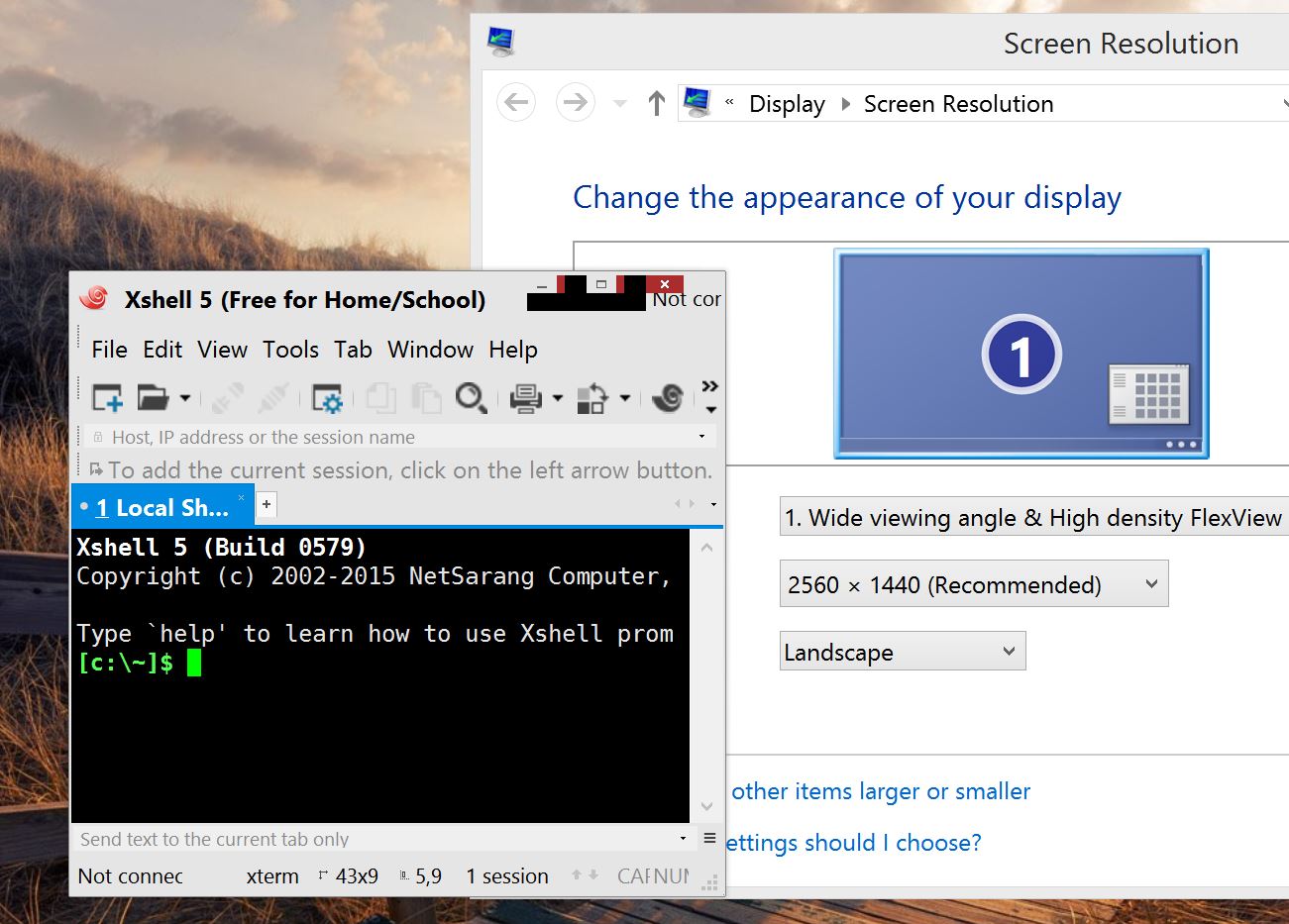Select the Find magnifier icon
The height and width of the screenshot is (924, 1289).
click(x=471, y=398)
